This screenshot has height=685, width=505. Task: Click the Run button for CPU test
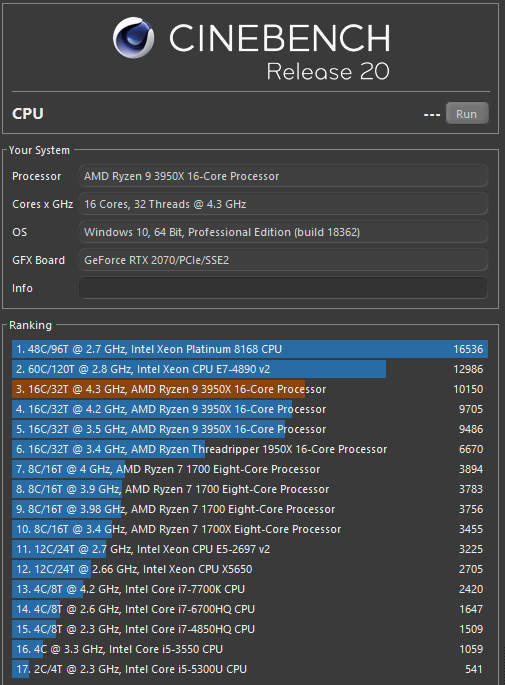(x=467, y=114)
